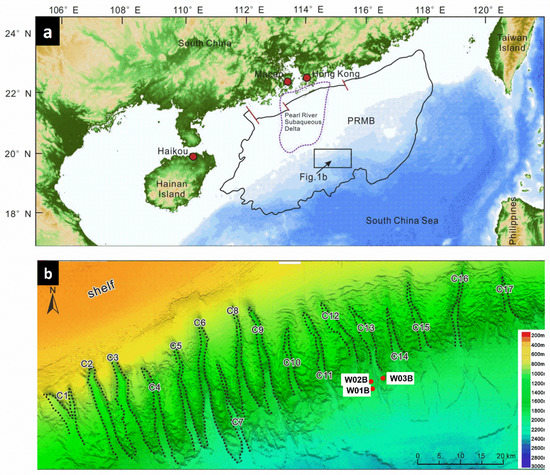Screen dimensions: 550x475
Task: Click the 118° E longitude label
Action: coord(430,10)
